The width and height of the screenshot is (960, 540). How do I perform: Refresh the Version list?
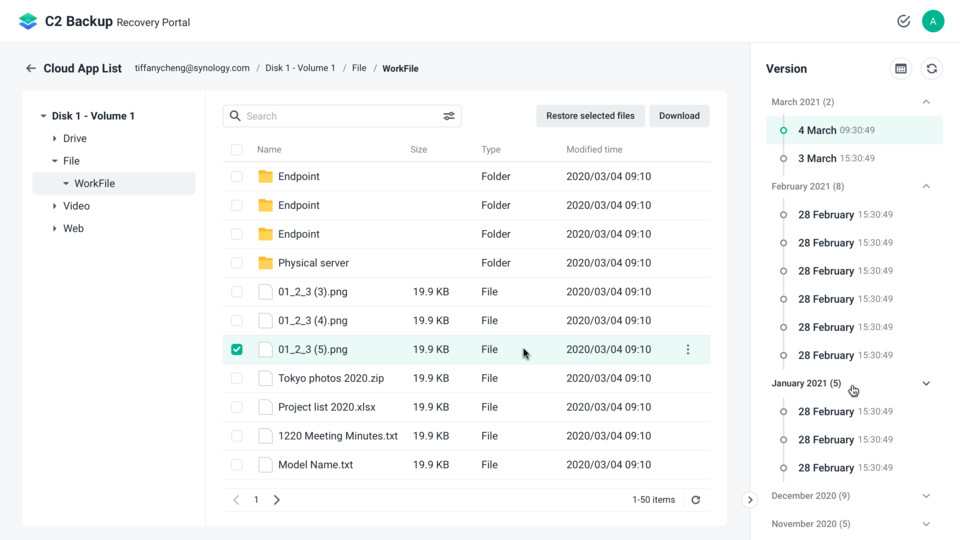(931, 69)
